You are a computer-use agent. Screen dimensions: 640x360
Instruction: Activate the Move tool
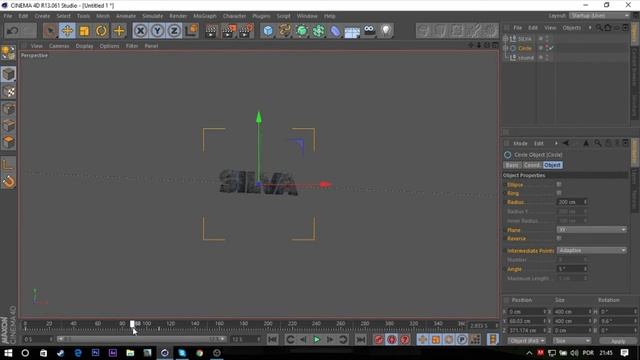click(67, 31)
